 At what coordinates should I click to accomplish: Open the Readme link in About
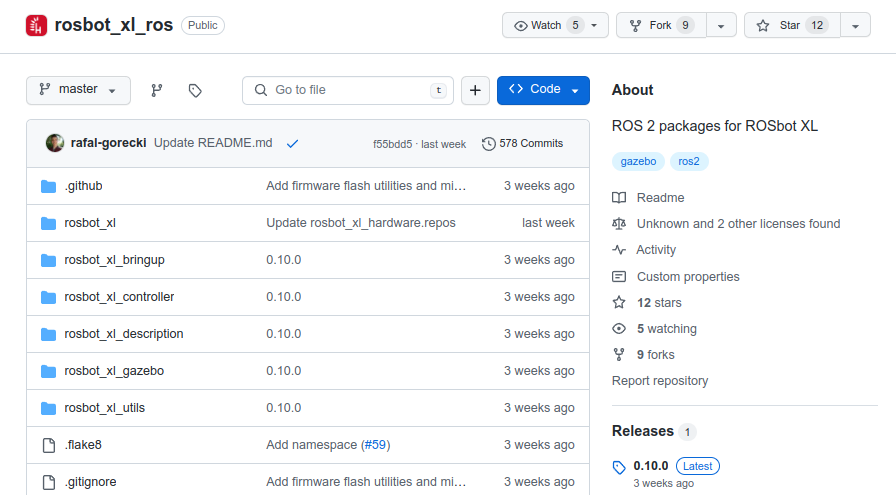pyautogui.click(x=660, y=198)
